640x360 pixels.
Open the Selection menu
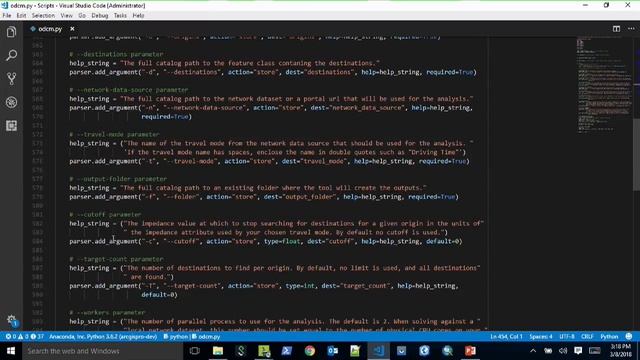click(x=43, y=16)
